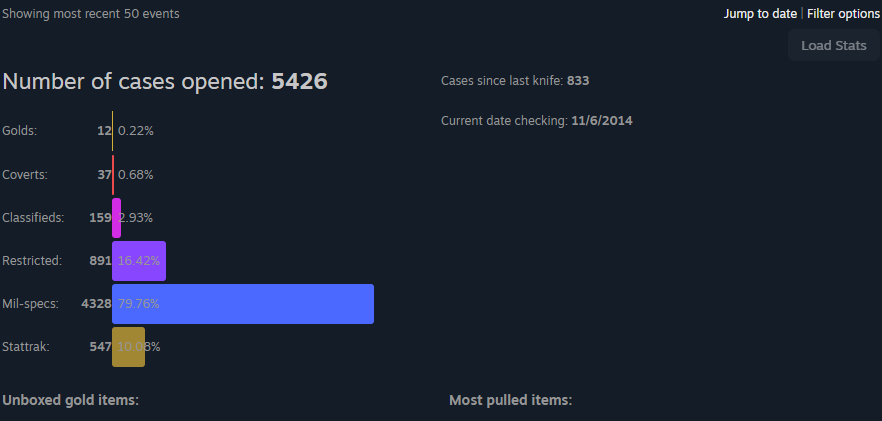Click the red Coverts bar line

[x=113, y=175]
